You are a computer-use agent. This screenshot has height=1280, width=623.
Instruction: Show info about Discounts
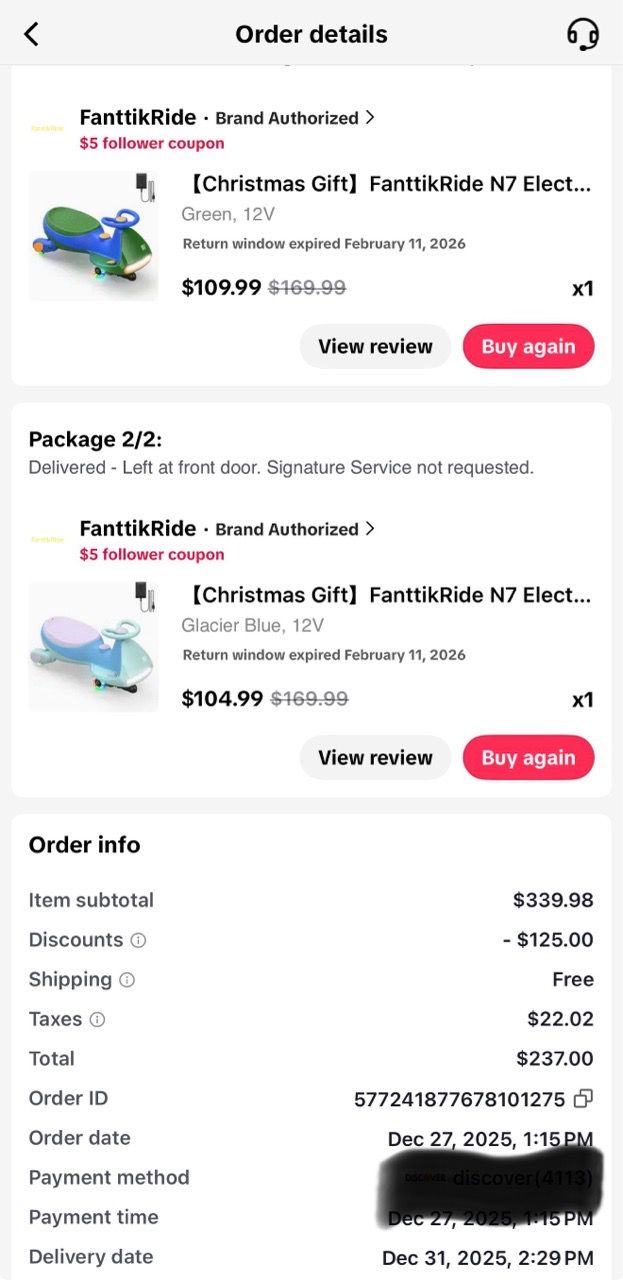click(138, 940)
